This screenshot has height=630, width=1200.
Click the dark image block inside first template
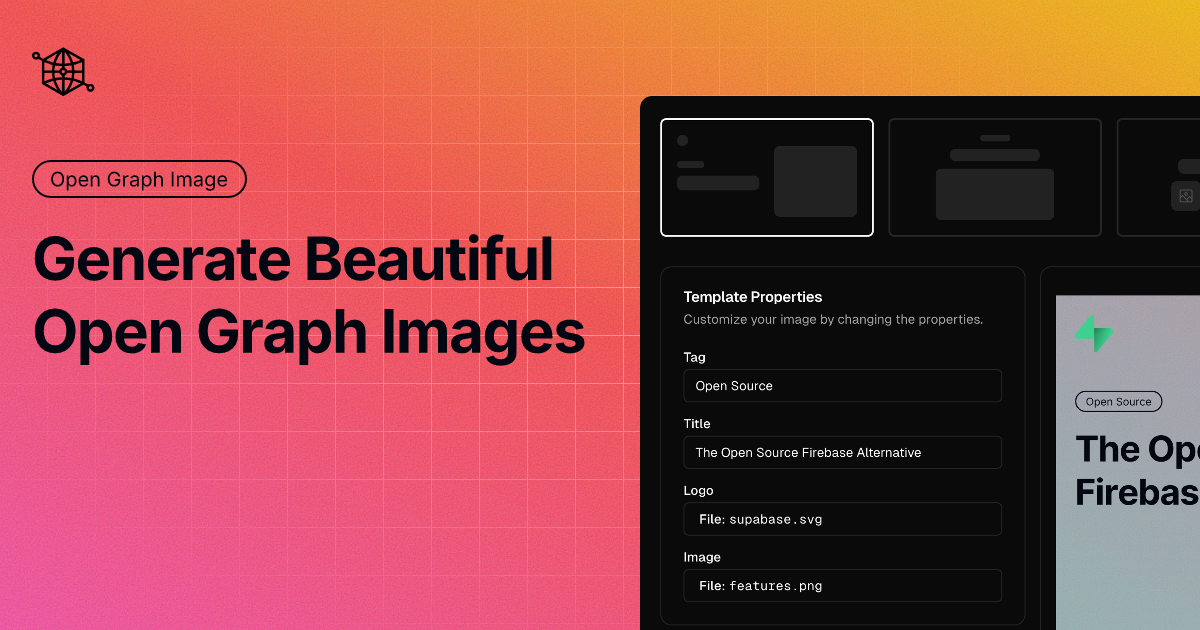pos(815,180)
